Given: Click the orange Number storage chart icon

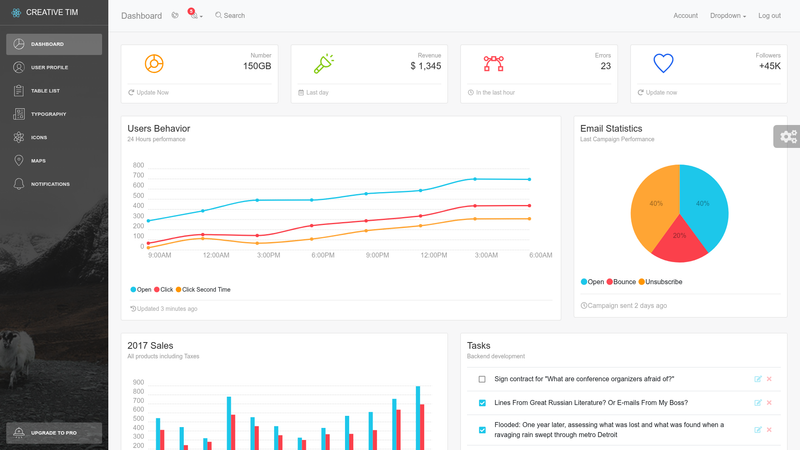Looking at the screenshot, I should coord(154,63).
